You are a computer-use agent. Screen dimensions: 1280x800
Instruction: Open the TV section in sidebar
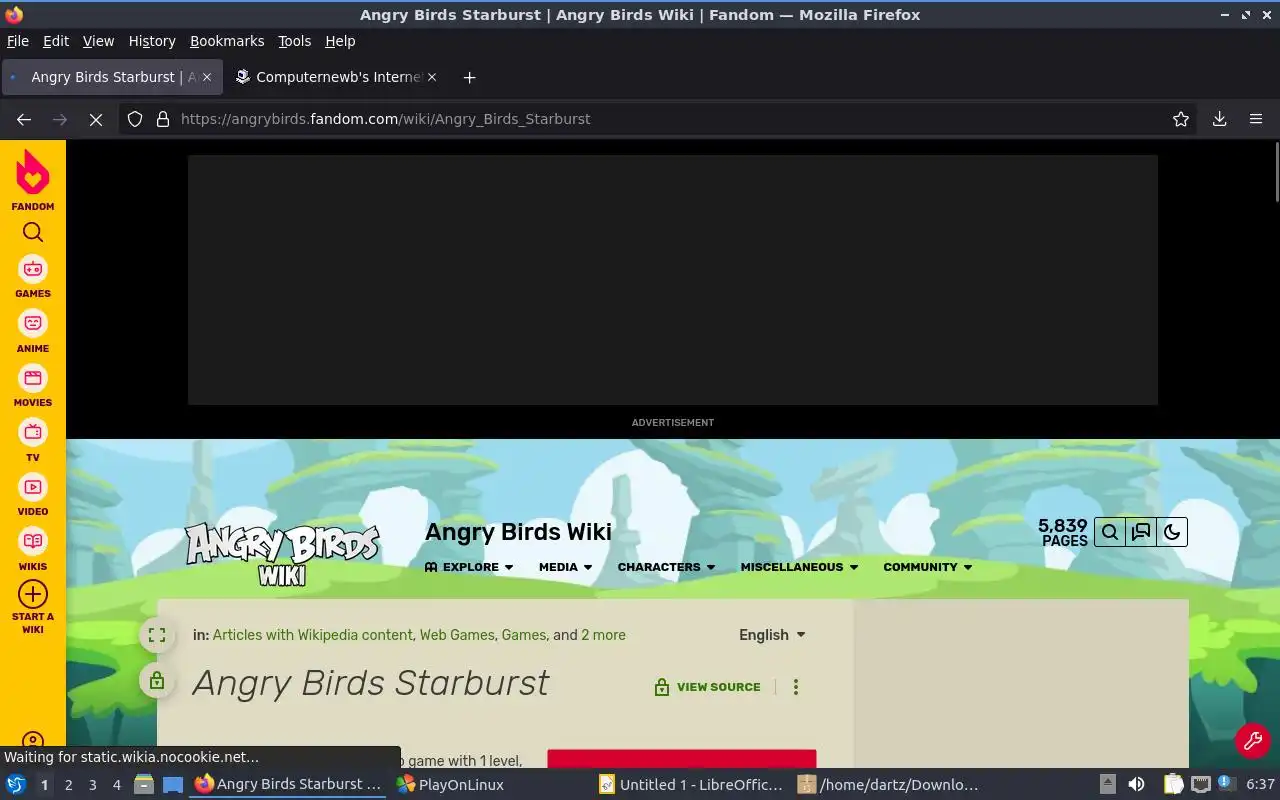point(33,441)
